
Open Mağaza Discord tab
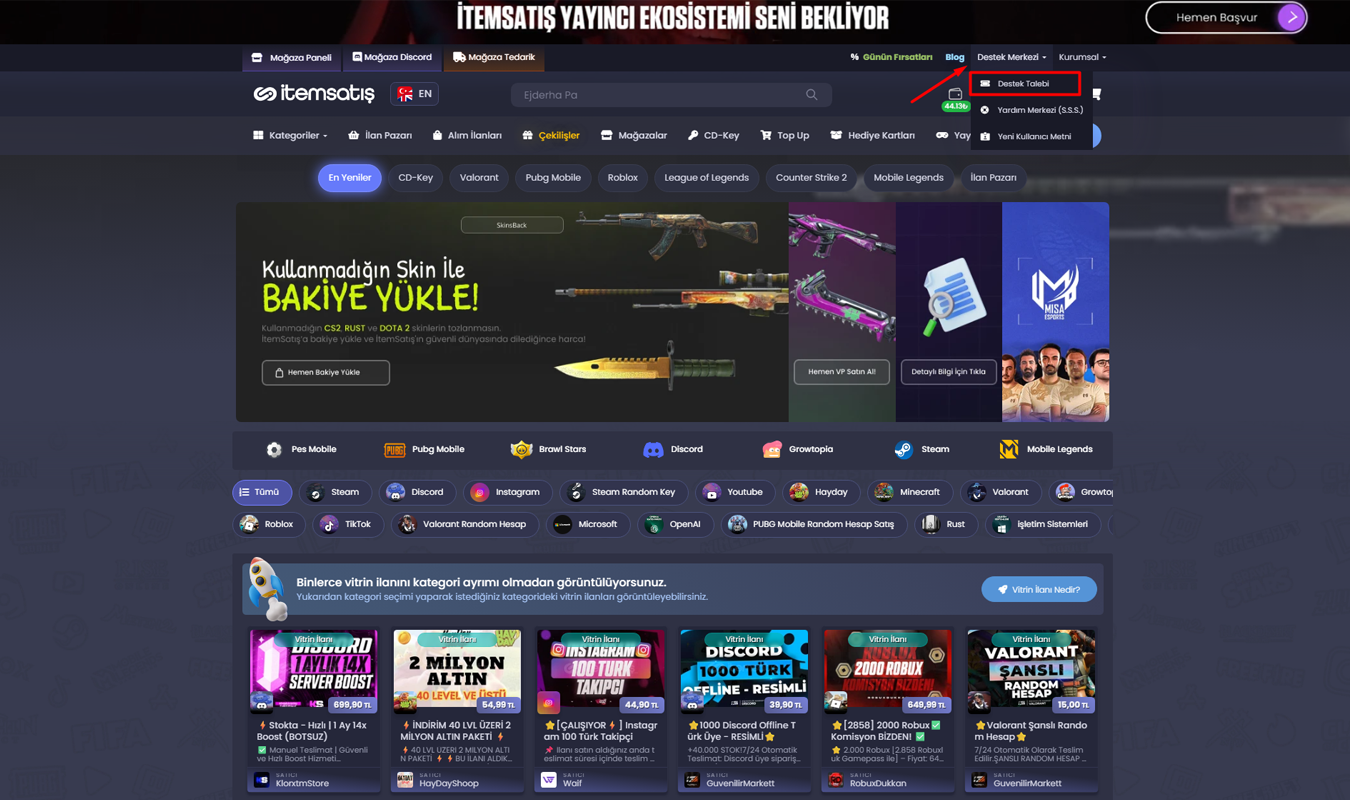(392, 58)
